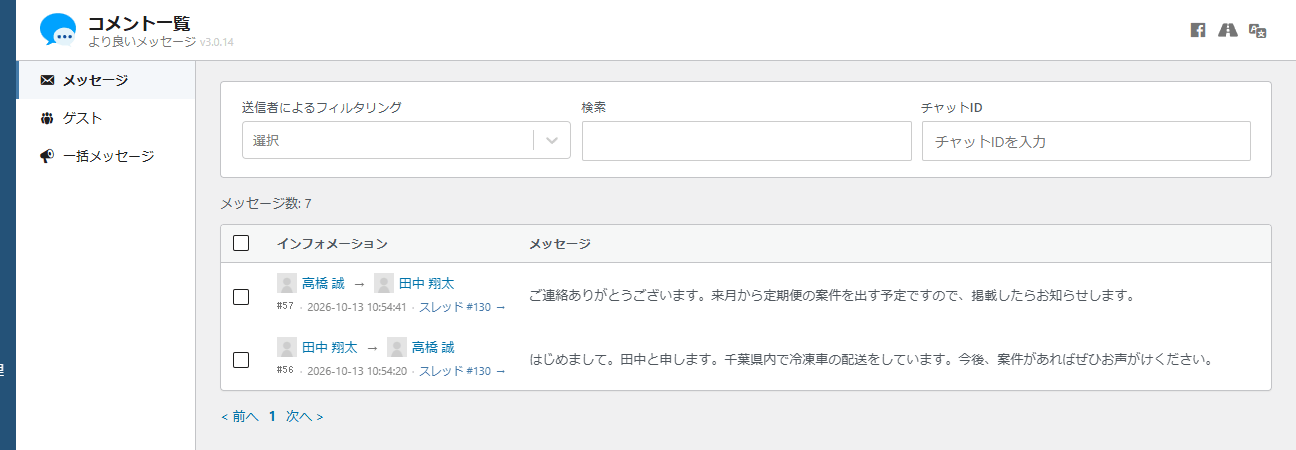Click the message text starting はじめまして
The height and width of the screenshot is (450, 1296).
pyautogui.click(x=870, y=359)
